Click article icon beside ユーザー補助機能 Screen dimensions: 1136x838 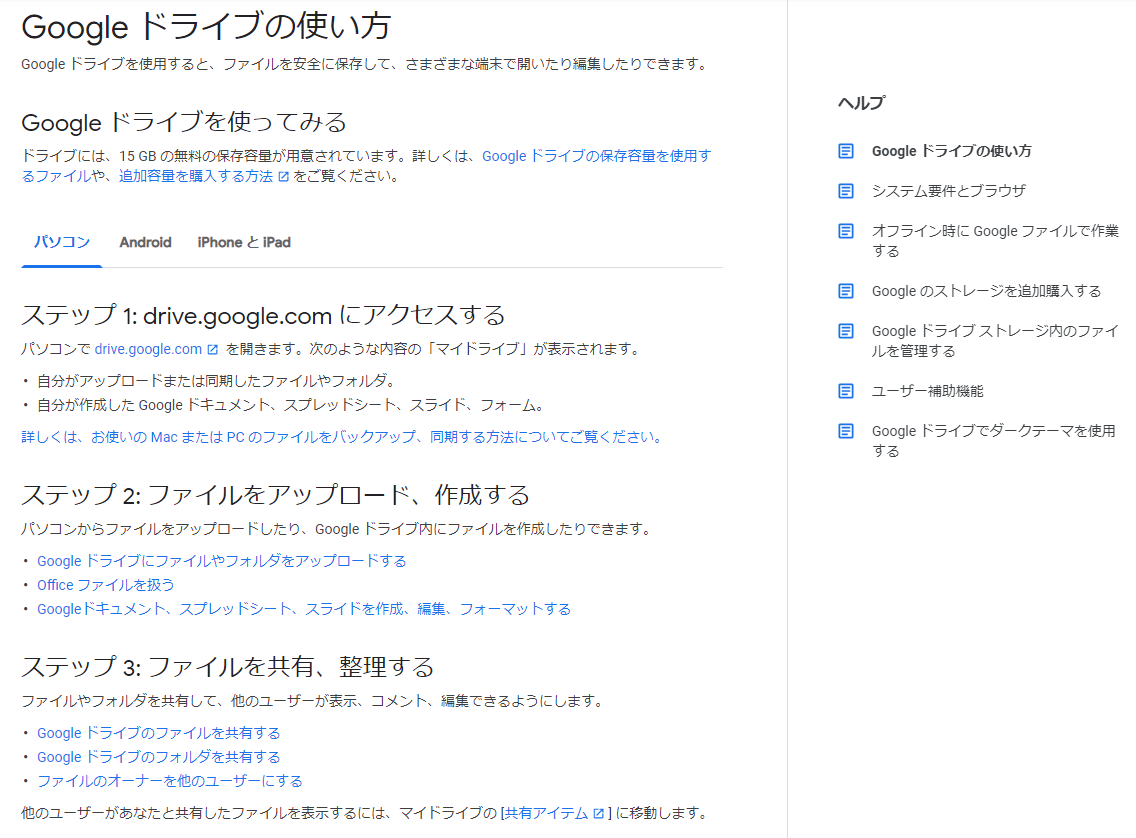[x=845, y=391]
